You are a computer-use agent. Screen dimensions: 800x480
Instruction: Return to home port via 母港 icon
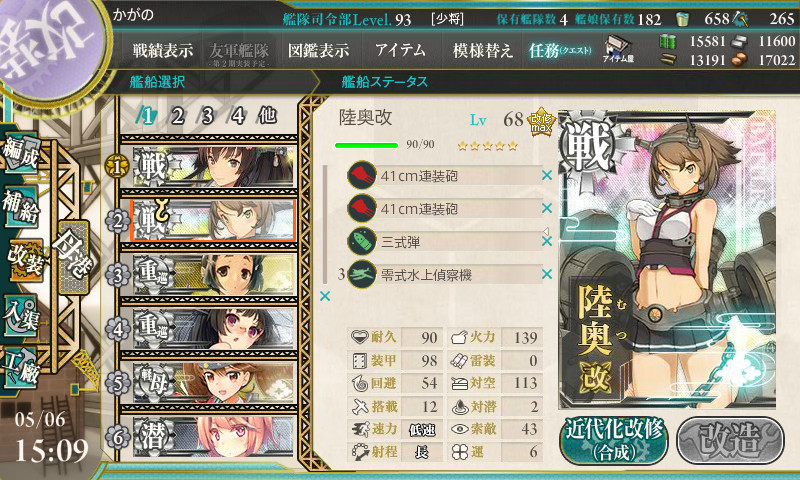coord(74,257)
